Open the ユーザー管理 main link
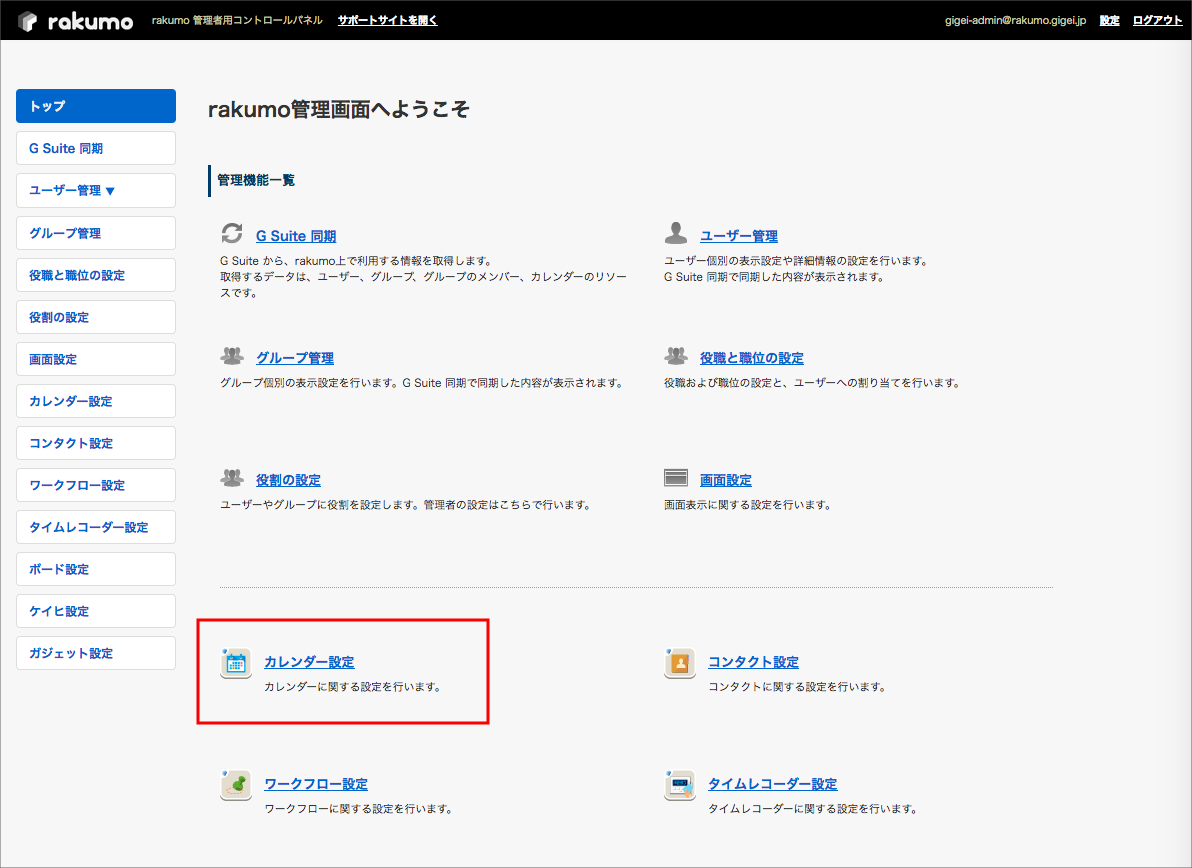The width and height of the screenshot is (1192, 868). click(x=739, y=236)
